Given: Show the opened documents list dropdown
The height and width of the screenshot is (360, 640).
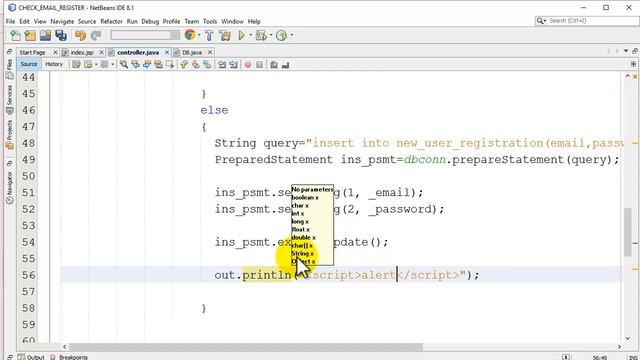Looking at the screenshot, I should 626,51.
